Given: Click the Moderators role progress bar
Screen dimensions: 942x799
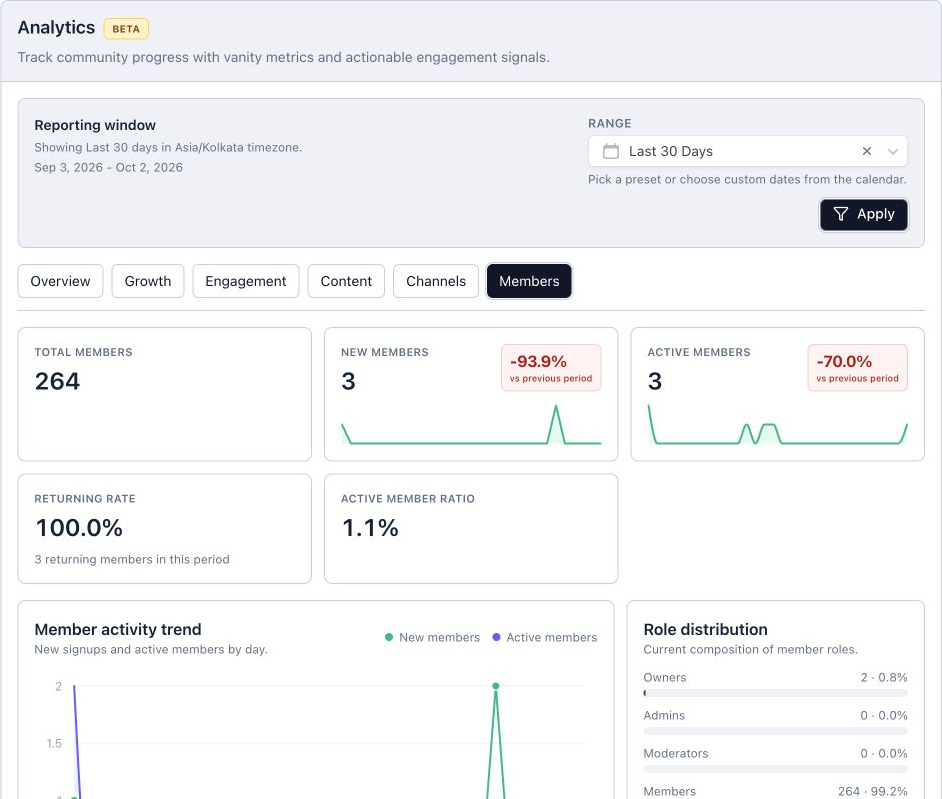Looking at the screenshot, I should pyautogui.click(x=775, y=769).
